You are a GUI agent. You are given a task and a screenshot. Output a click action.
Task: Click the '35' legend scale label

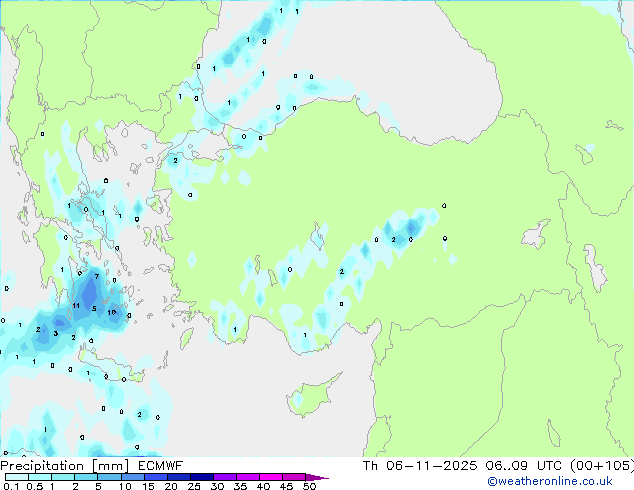coord(240,486)
